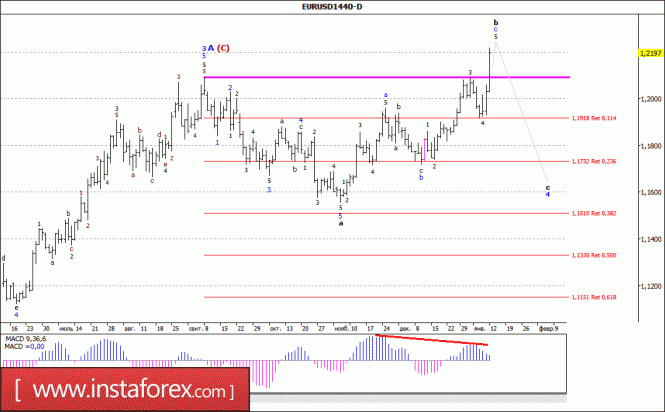Image resolution: width=665 pixels, height=412 pixels.
Task: Select the 1,1330 Ret 0,500 level label
Action: click(594, 255)
